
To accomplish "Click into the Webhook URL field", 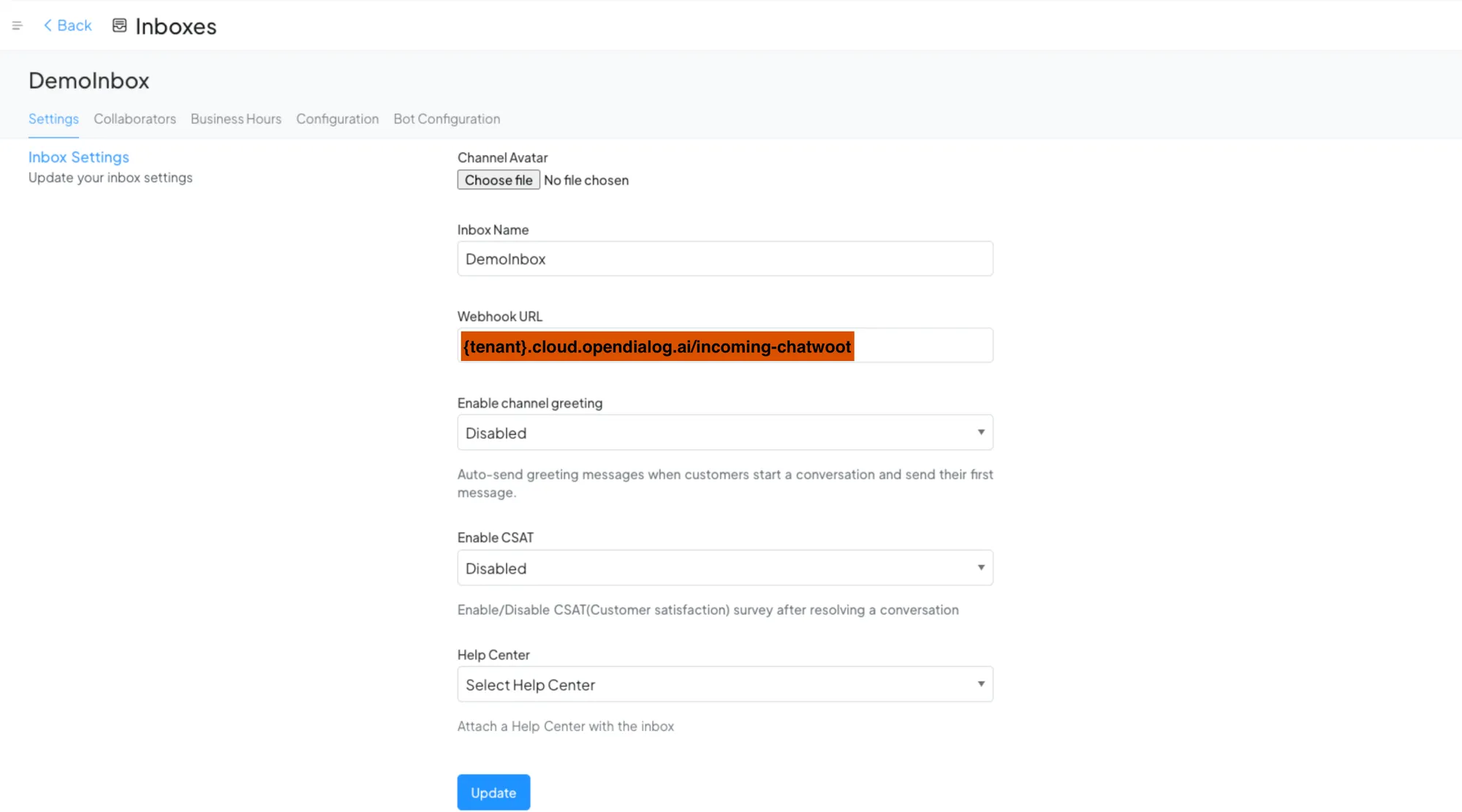I will point(725,346).
